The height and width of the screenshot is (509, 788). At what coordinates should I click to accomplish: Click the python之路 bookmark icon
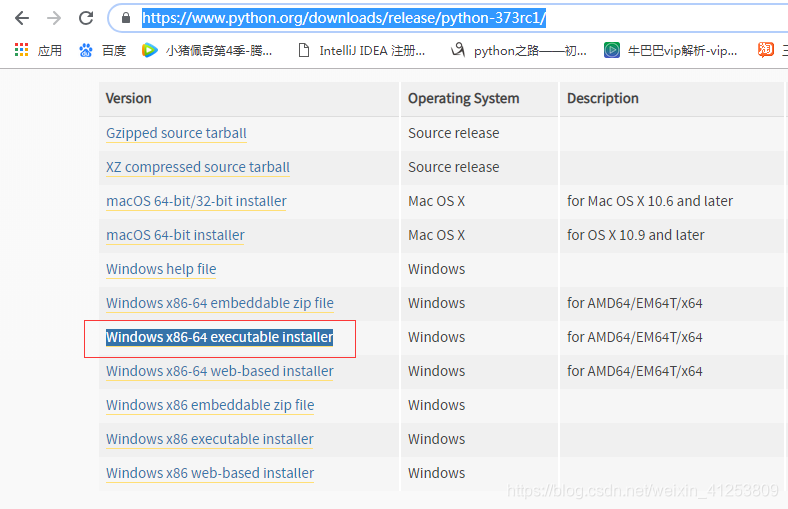(458, 50)
